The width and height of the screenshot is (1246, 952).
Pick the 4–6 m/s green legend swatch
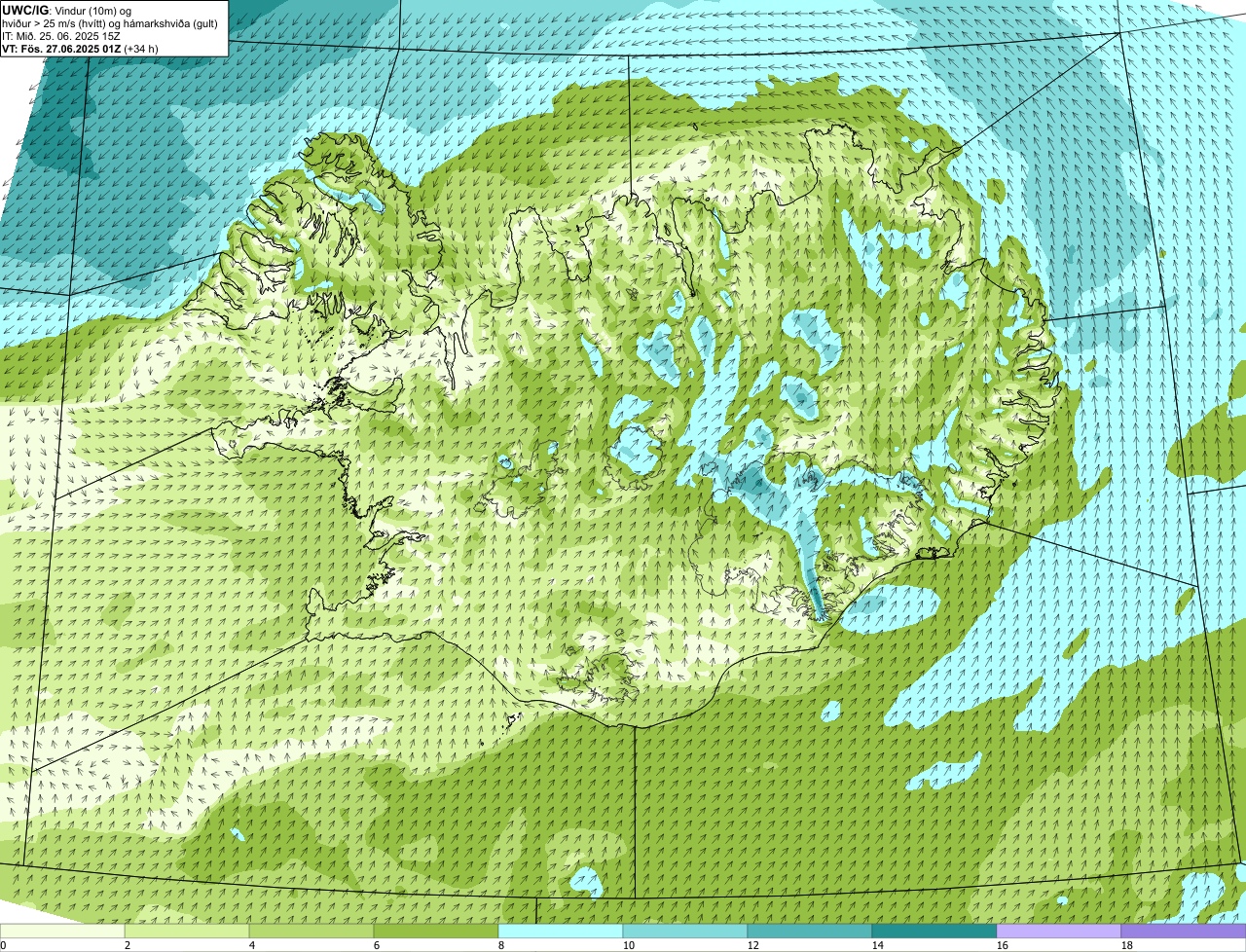tap(311, 932)
